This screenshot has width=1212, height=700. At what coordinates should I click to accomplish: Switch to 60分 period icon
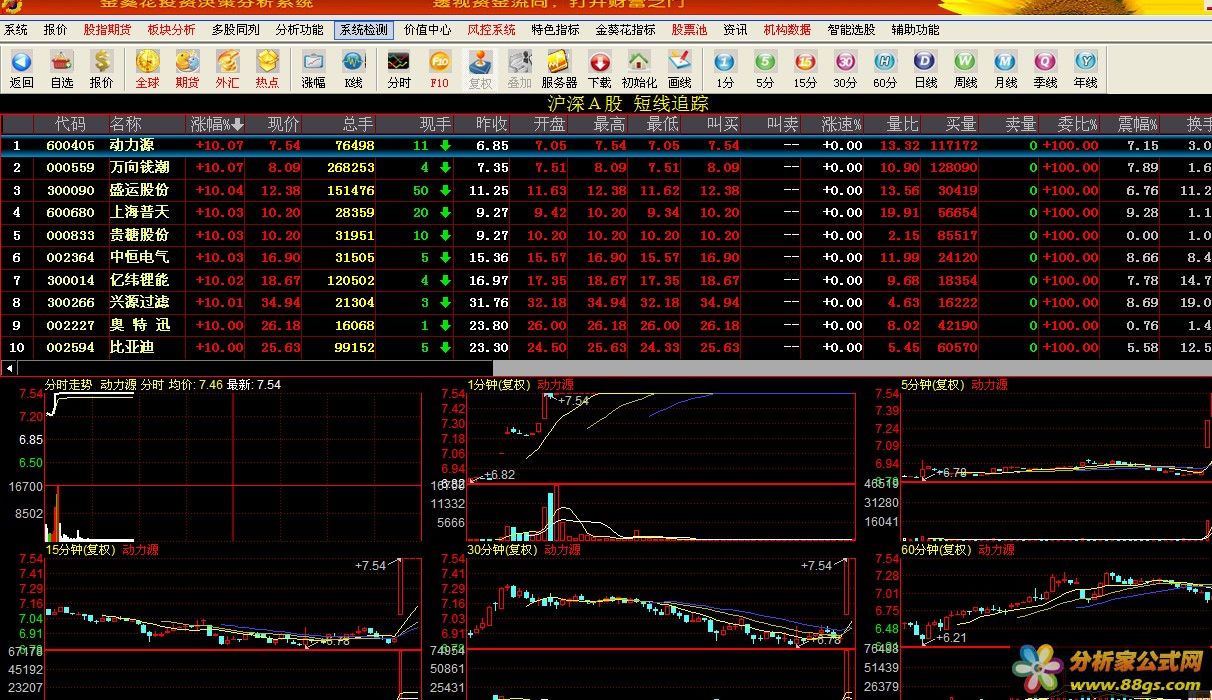click(885, 69)
